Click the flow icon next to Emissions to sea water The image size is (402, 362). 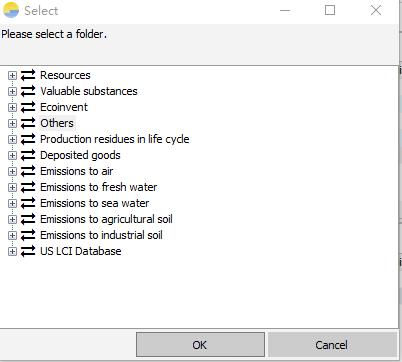[x=28, y=203]
